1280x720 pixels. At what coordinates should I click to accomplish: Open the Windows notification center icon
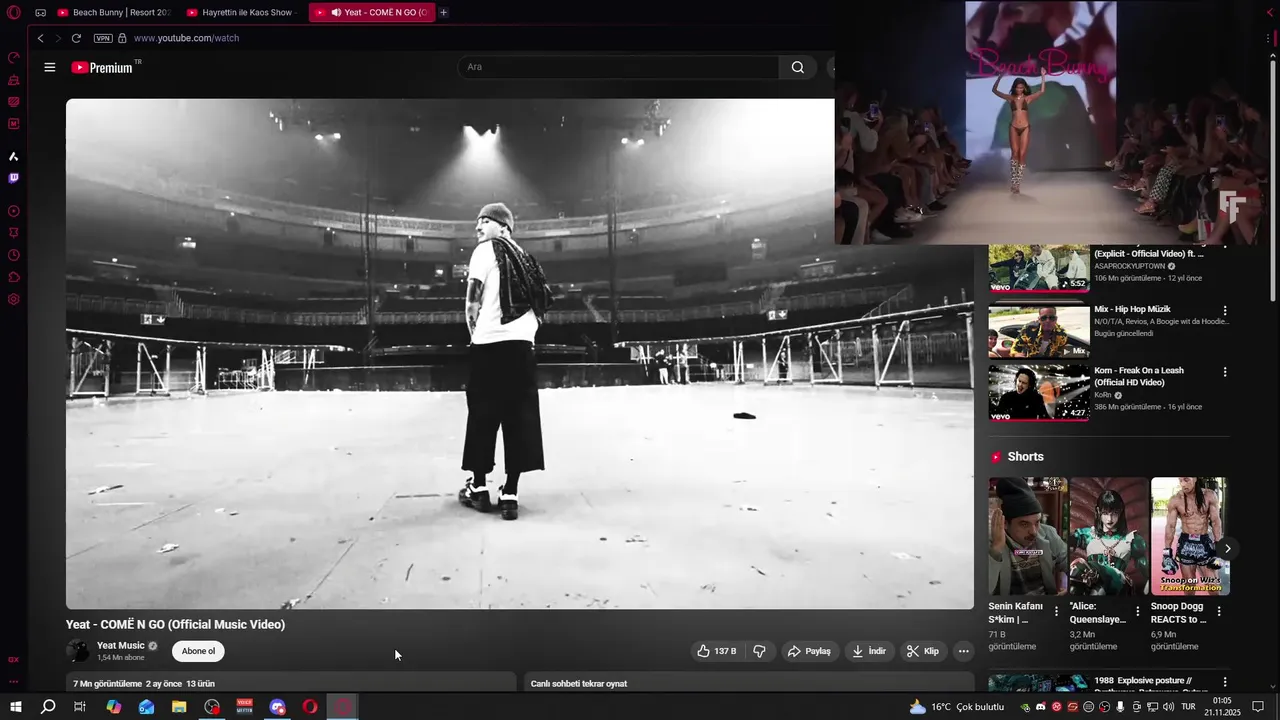click(x=1258, y=707)
